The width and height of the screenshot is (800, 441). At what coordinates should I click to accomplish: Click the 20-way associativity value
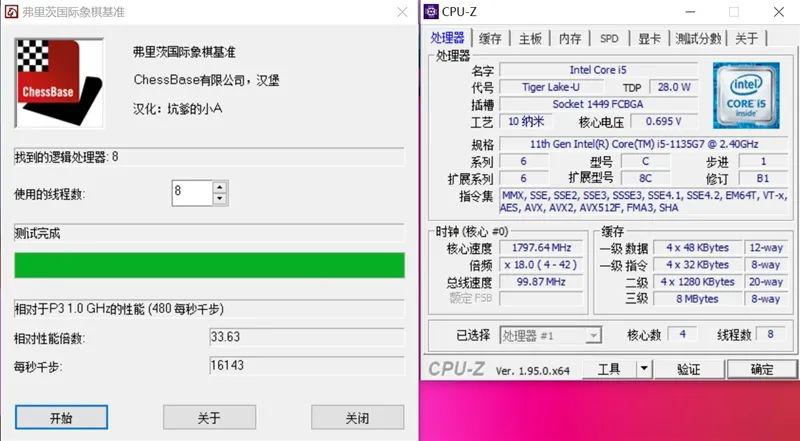(x=766, y=282)
